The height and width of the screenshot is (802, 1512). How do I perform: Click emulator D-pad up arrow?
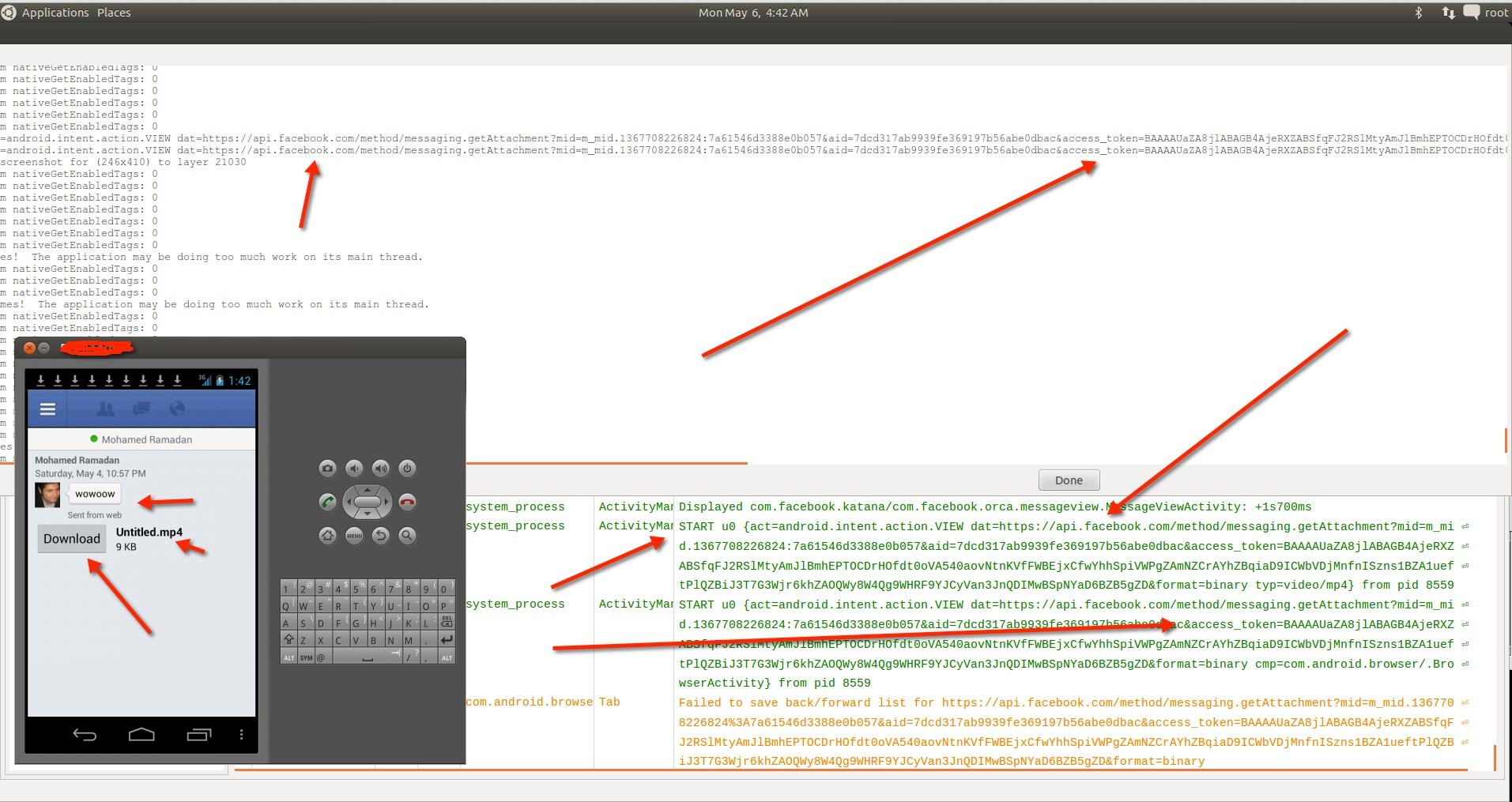(x=368, y=489)
